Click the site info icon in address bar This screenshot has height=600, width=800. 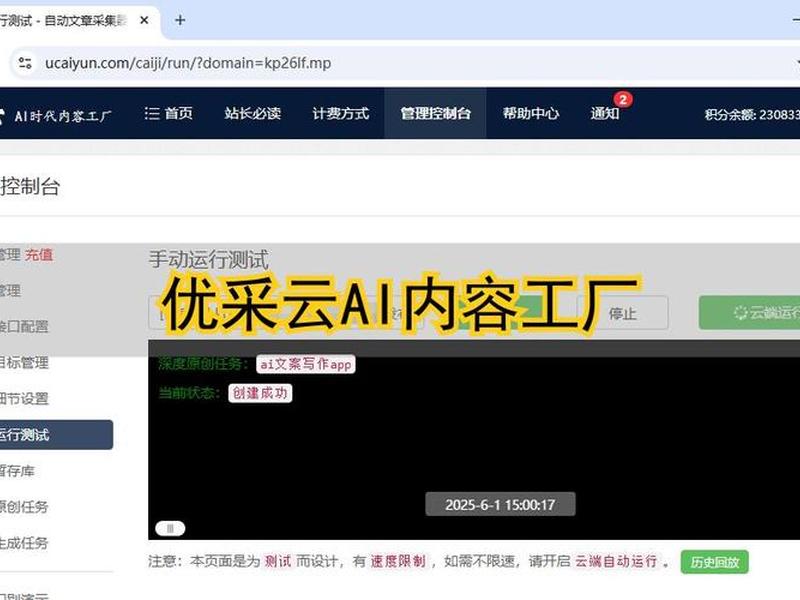tap(24, 63)
